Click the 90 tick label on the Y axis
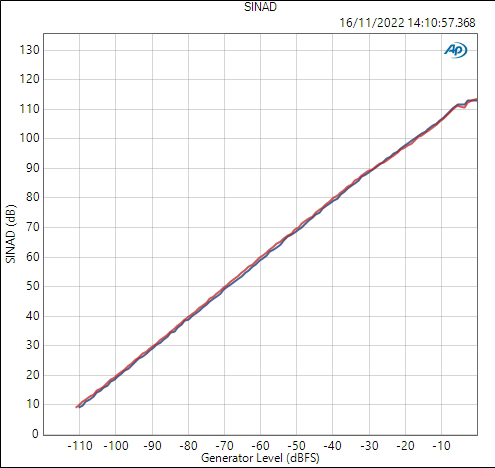This screenshot has width=495, height=468. pos(33,168)
